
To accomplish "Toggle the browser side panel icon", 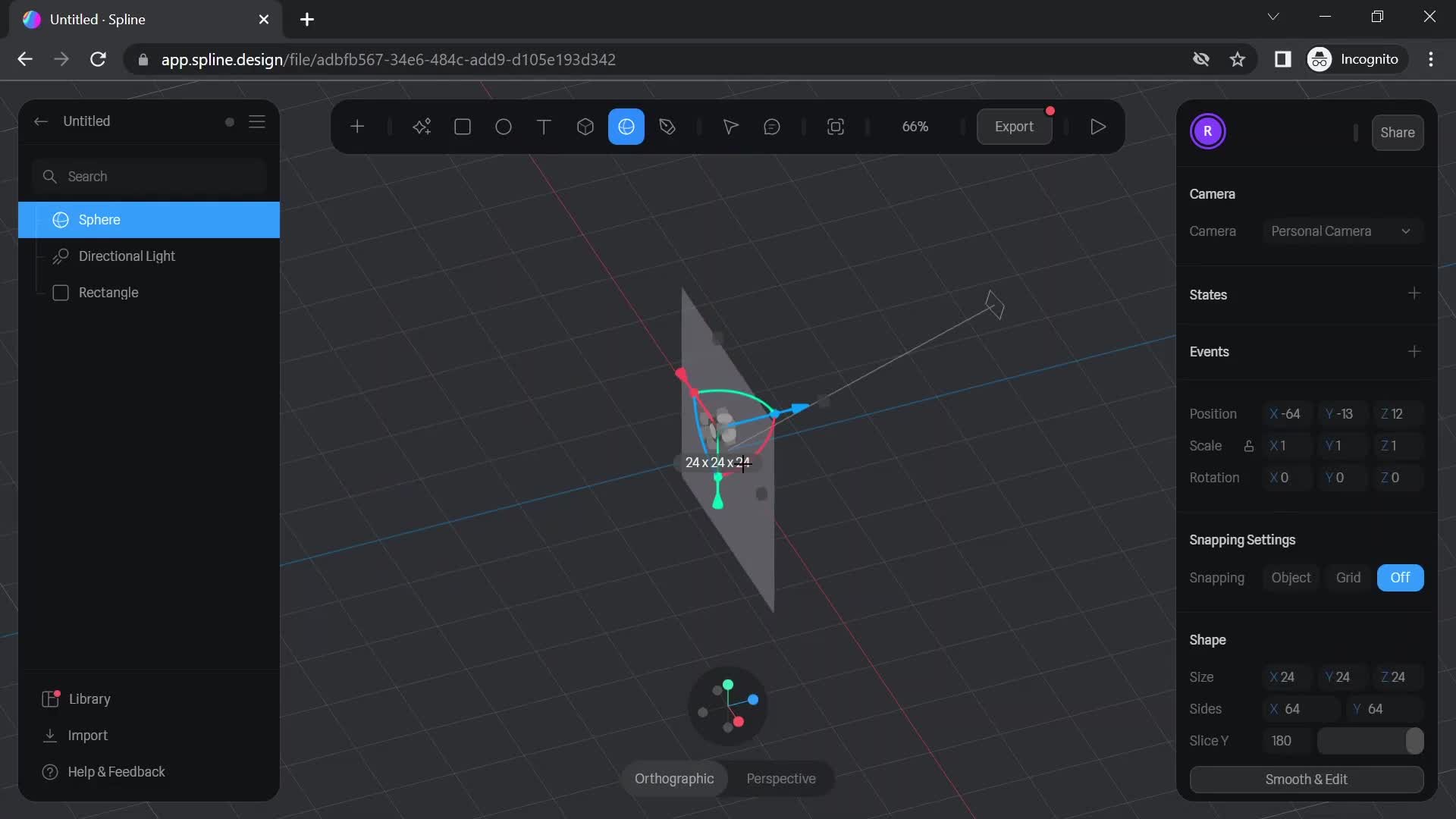I will pos(1282,59).
